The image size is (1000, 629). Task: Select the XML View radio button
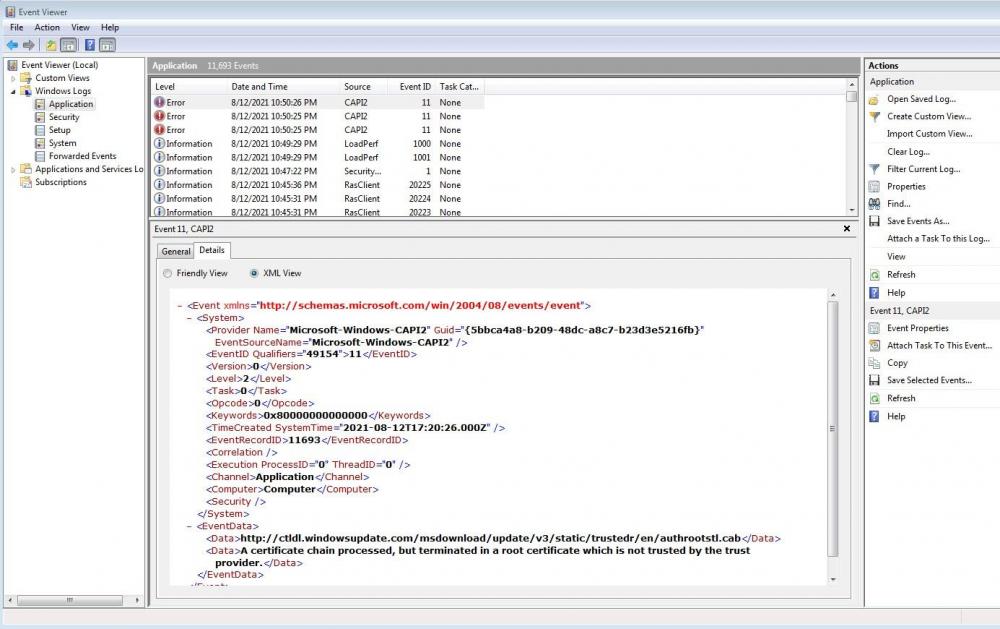254,273
